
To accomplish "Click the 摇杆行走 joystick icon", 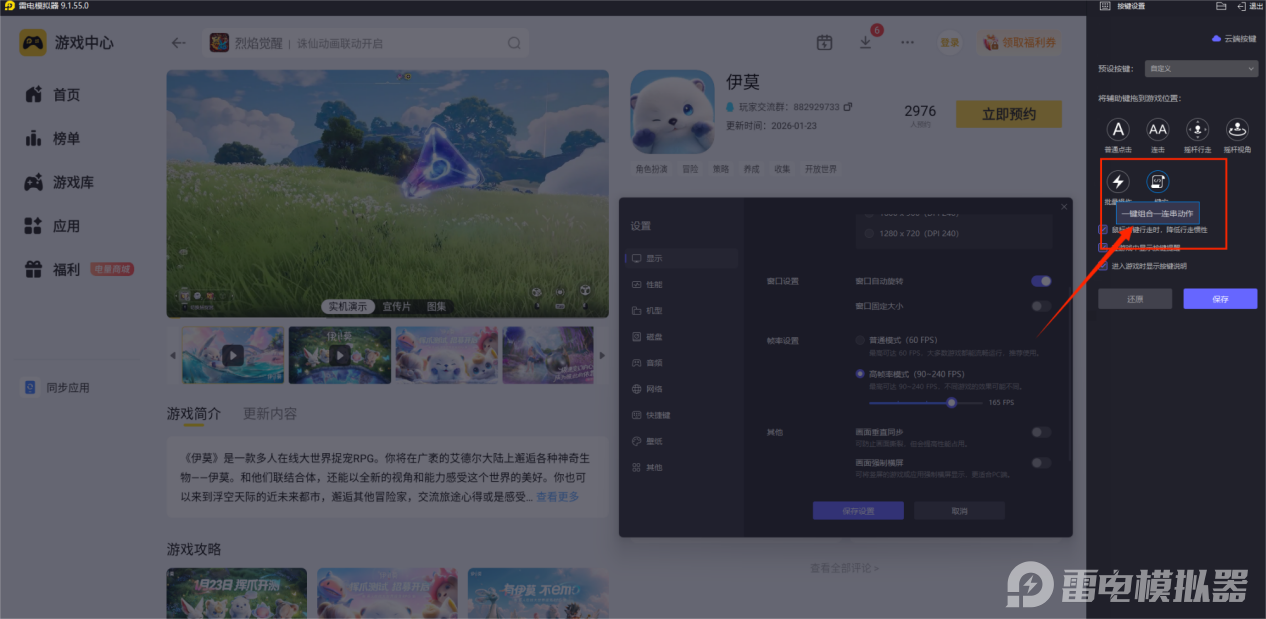I will tap(1197, 129).
